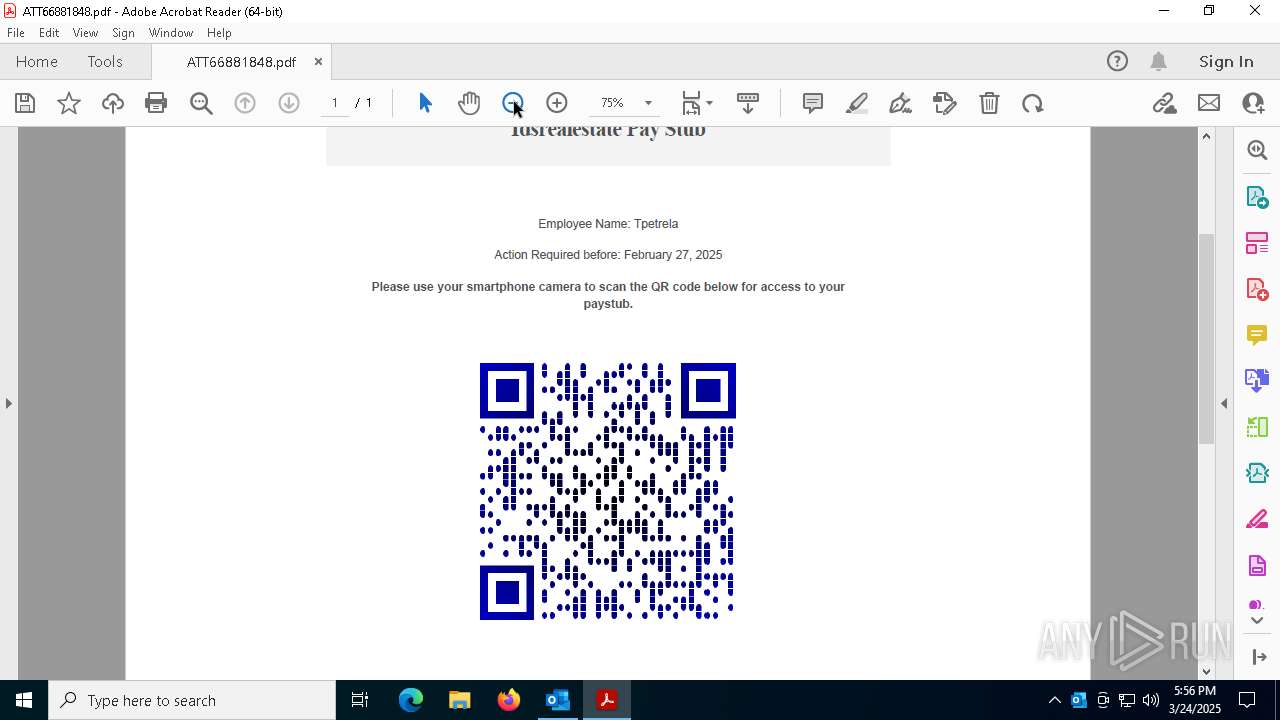Viewport: 1280px width, 720px height.
Task: Open Create PDF tool in right pane
Action: pyautogui.click(x=1257, y=288)
